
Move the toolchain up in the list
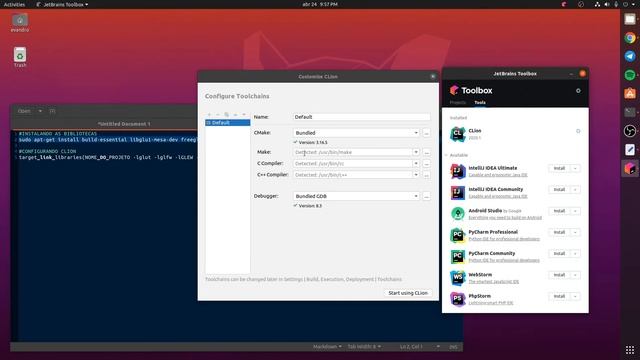(x=236, y=115)
